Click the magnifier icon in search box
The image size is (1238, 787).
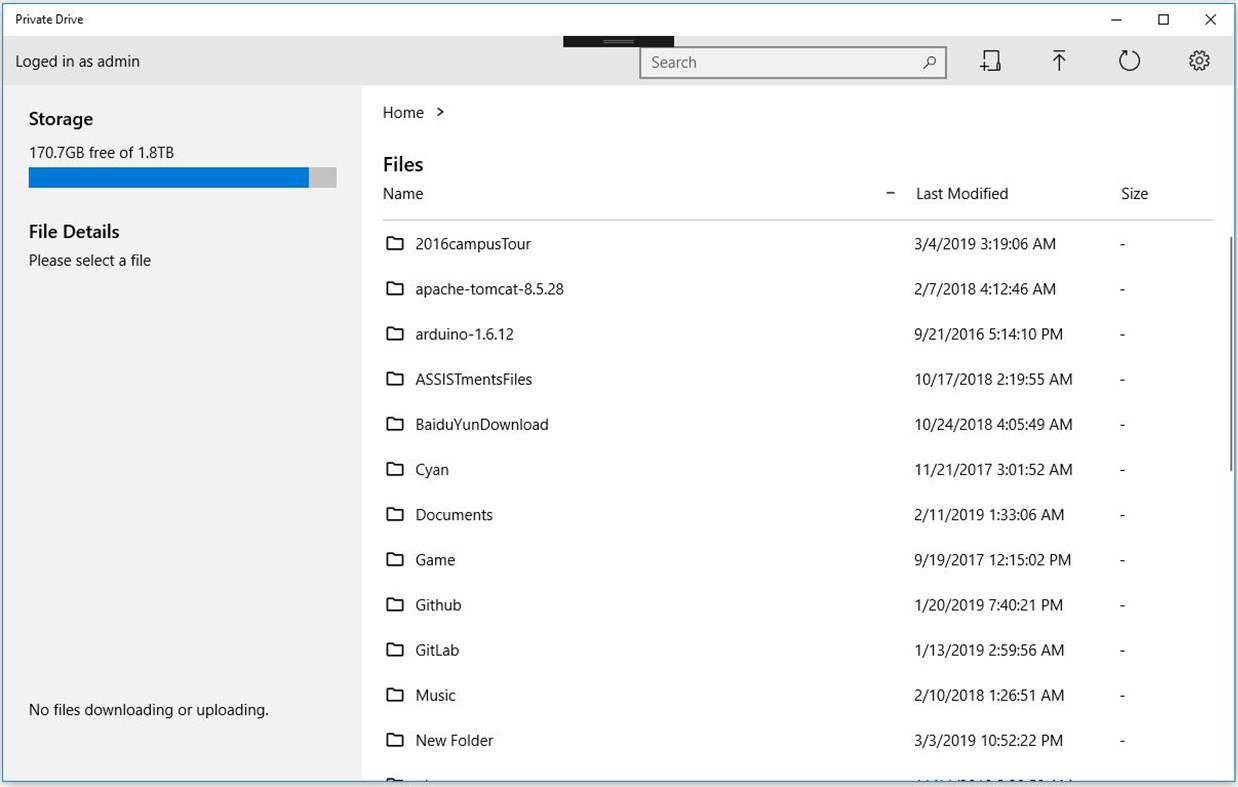929,62
